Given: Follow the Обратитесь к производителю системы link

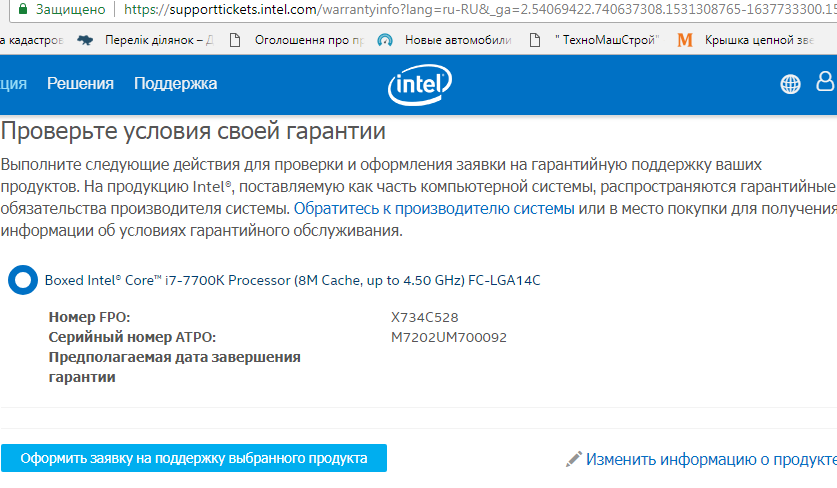Looking at the screenshot, I should (434, 208).
